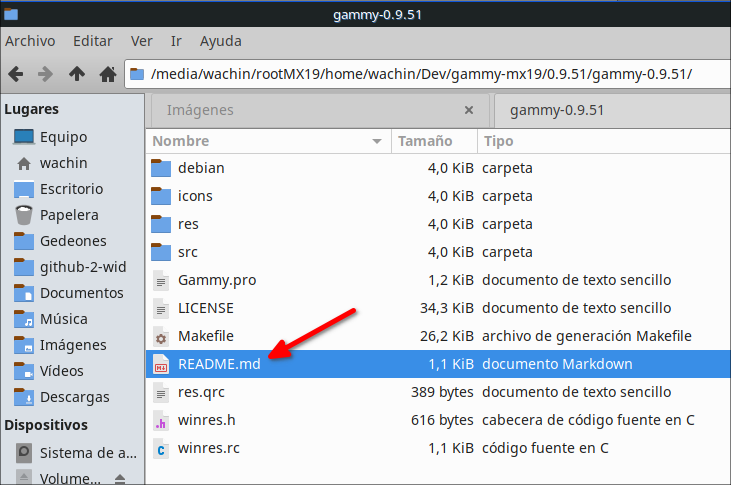Open Equipo in the places sidebar

72,137
